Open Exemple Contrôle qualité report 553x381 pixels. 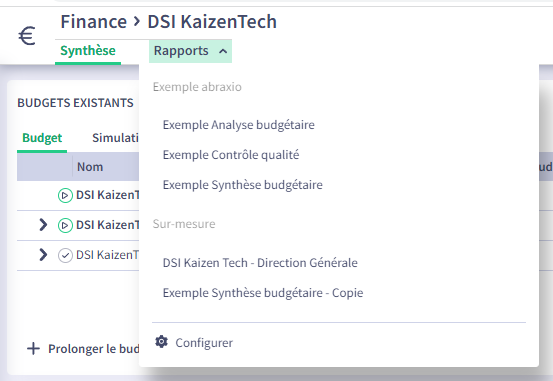click(x=231, y=155)
